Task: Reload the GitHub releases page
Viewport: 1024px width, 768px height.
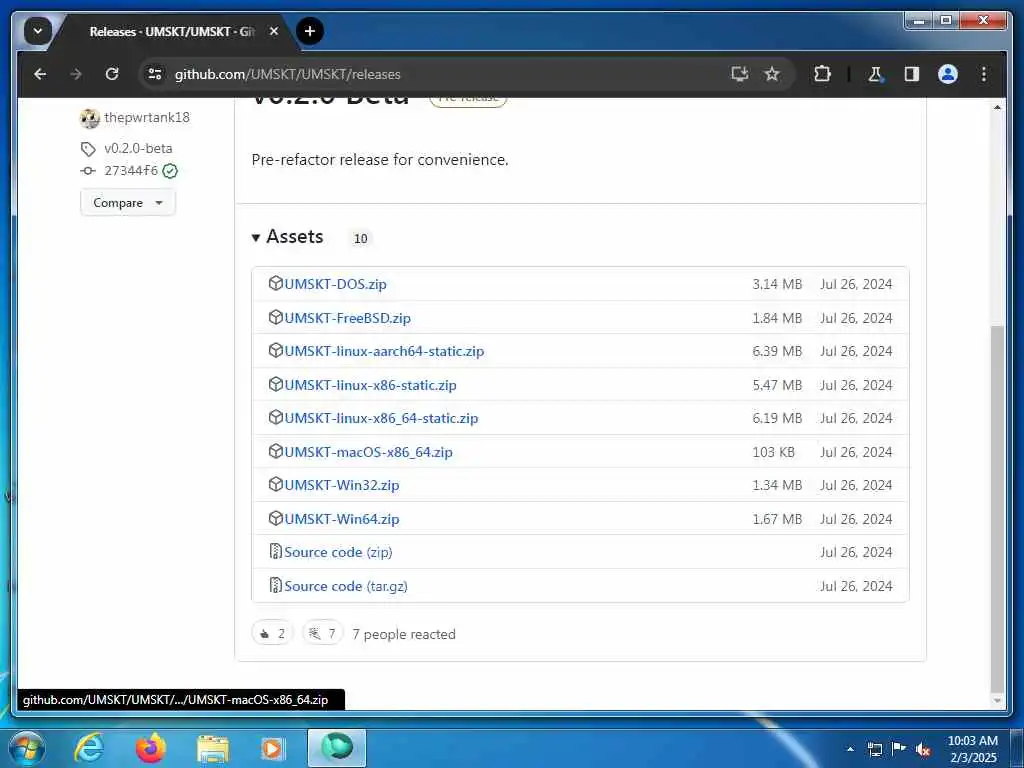Action: (112, 74)
